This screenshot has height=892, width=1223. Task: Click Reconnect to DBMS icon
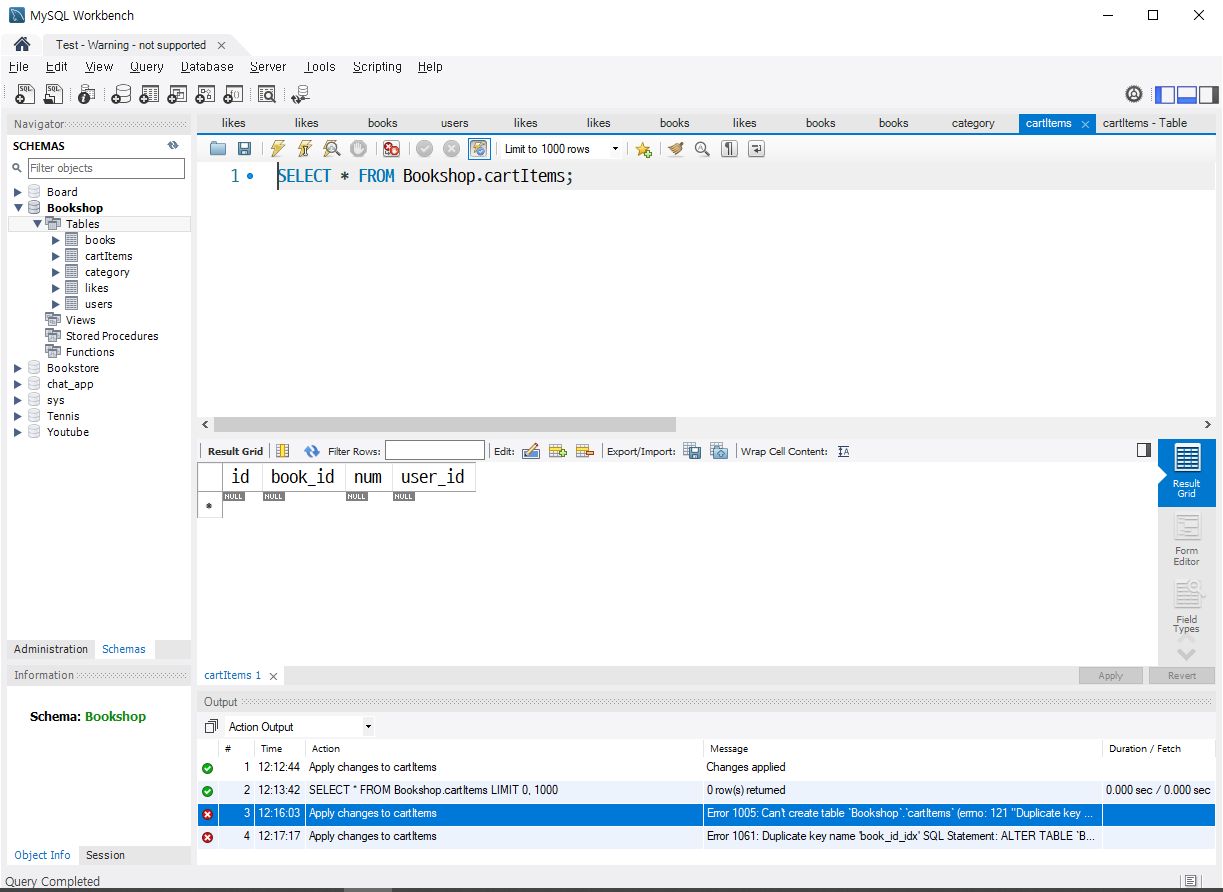[300, 94]
